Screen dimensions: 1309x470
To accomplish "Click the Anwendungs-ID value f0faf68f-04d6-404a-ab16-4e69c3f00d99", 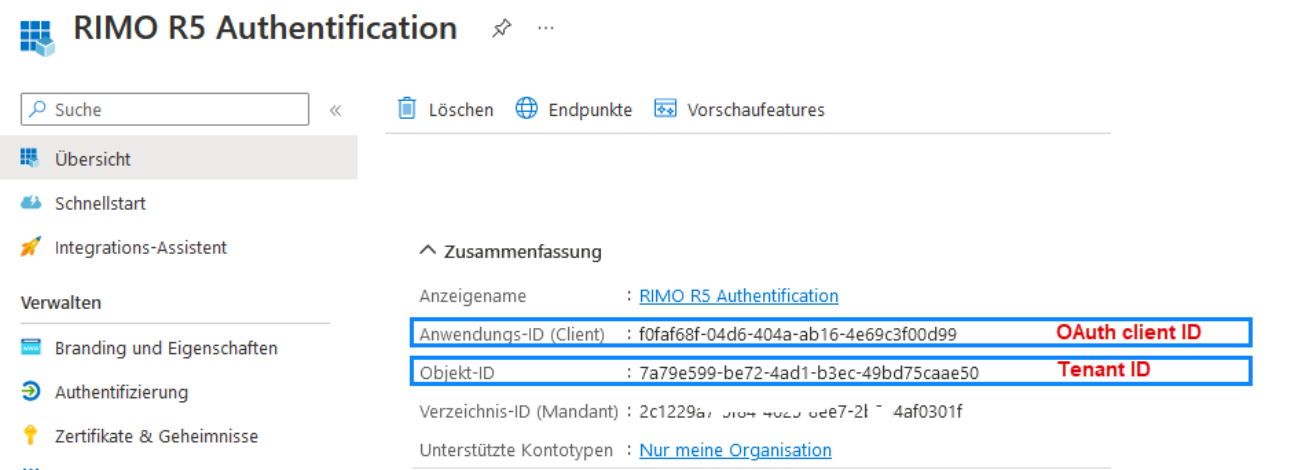I will coord(798,334).
